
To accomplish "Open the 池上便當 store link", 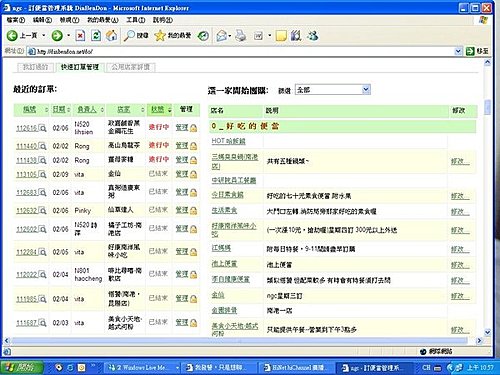I will pyautogui.click(x=224, y=264).
